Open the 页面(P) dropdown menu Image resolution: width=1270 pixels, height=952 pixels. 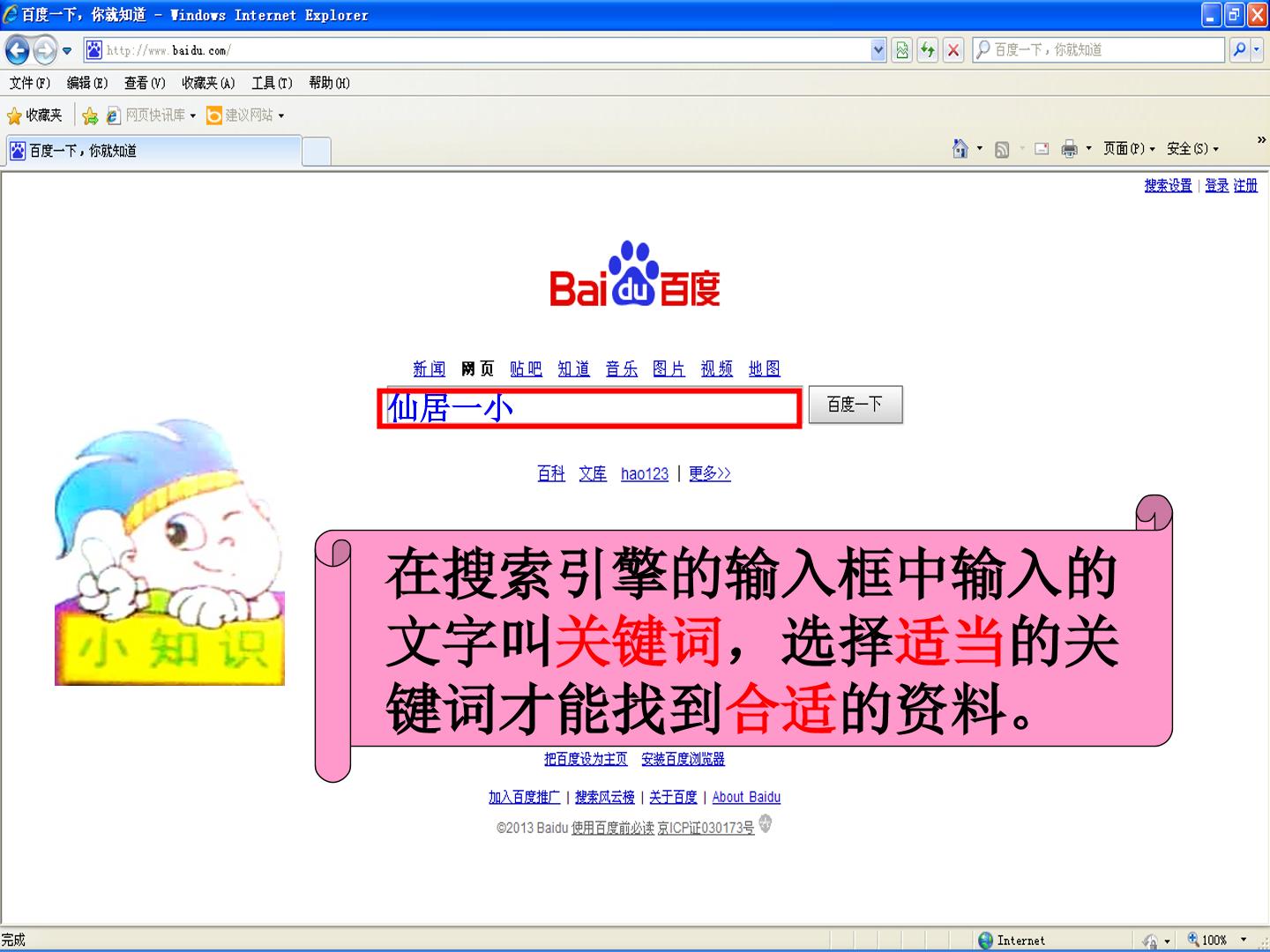1129,149
